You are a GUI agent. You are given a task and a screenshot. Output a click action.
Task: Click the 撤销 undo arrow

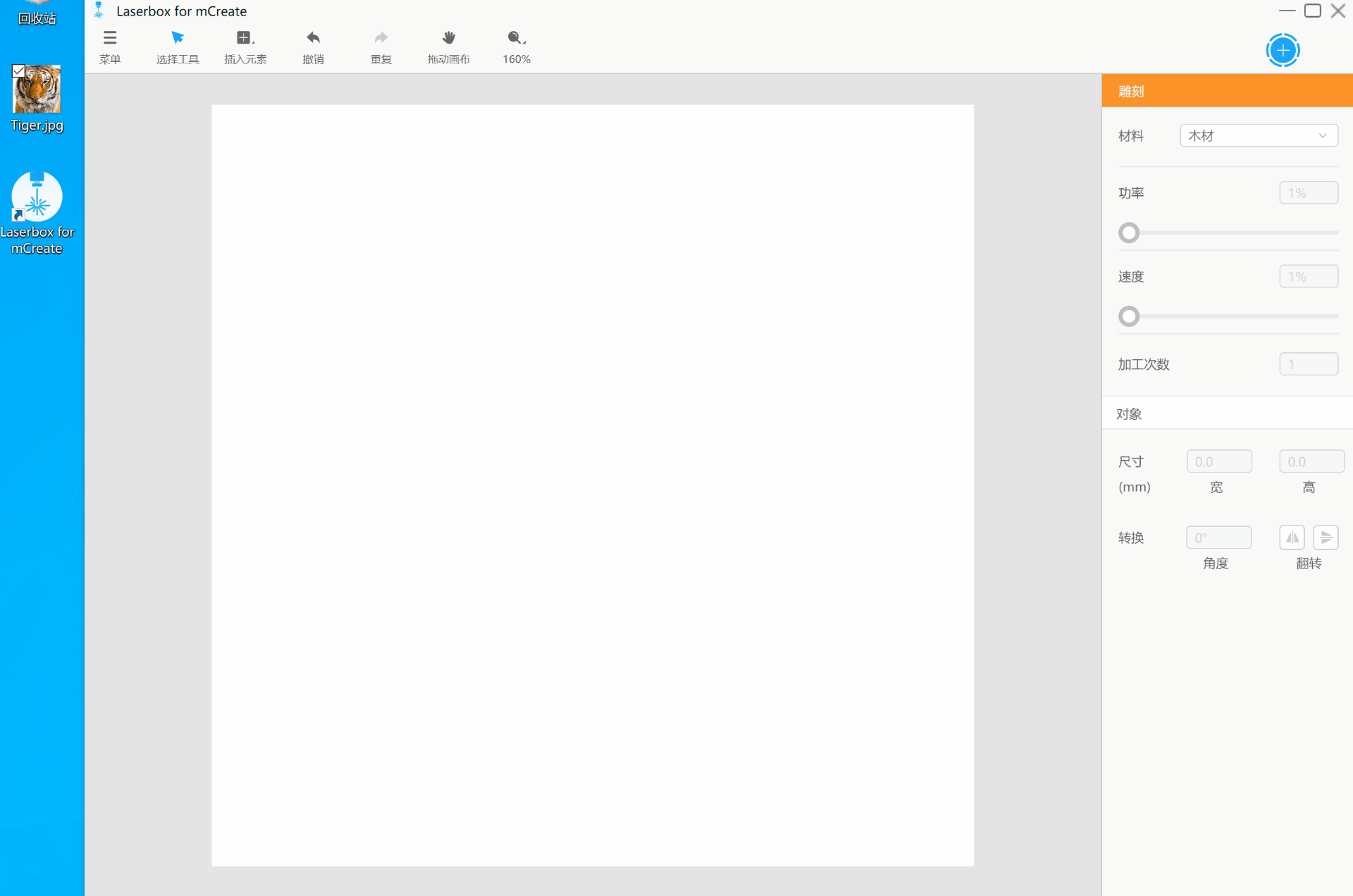coord(313,38)
